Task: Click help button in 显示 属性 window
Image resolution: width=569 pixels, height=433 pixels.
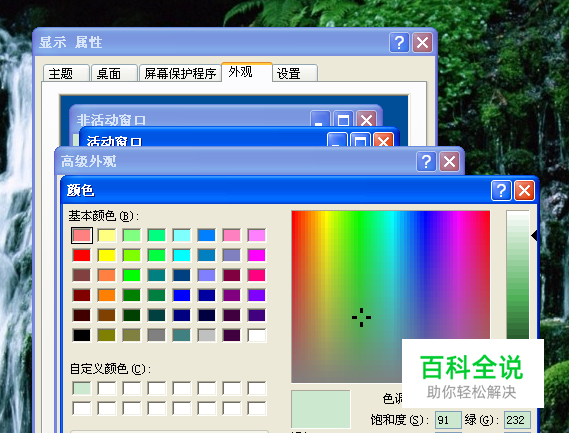Action: coord(399,42)
